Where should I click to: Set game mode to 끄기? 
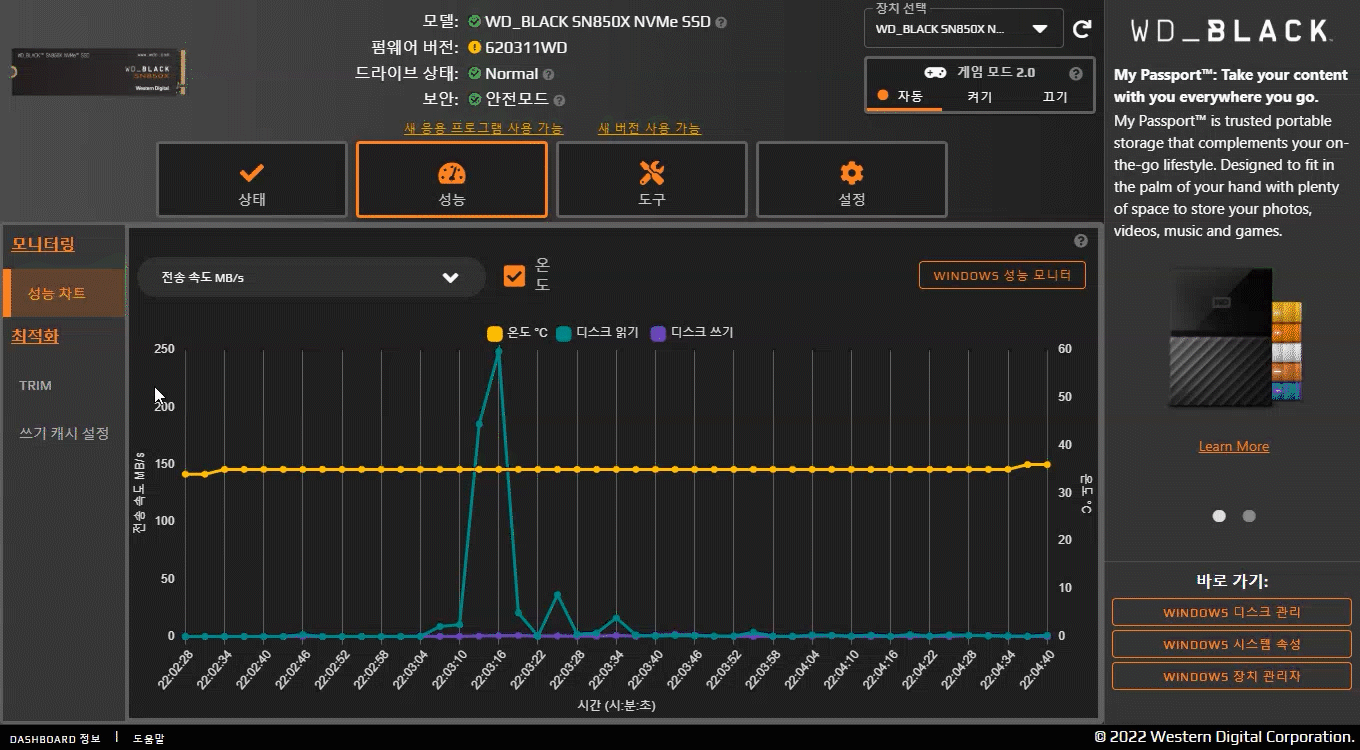pos(1055,97)
